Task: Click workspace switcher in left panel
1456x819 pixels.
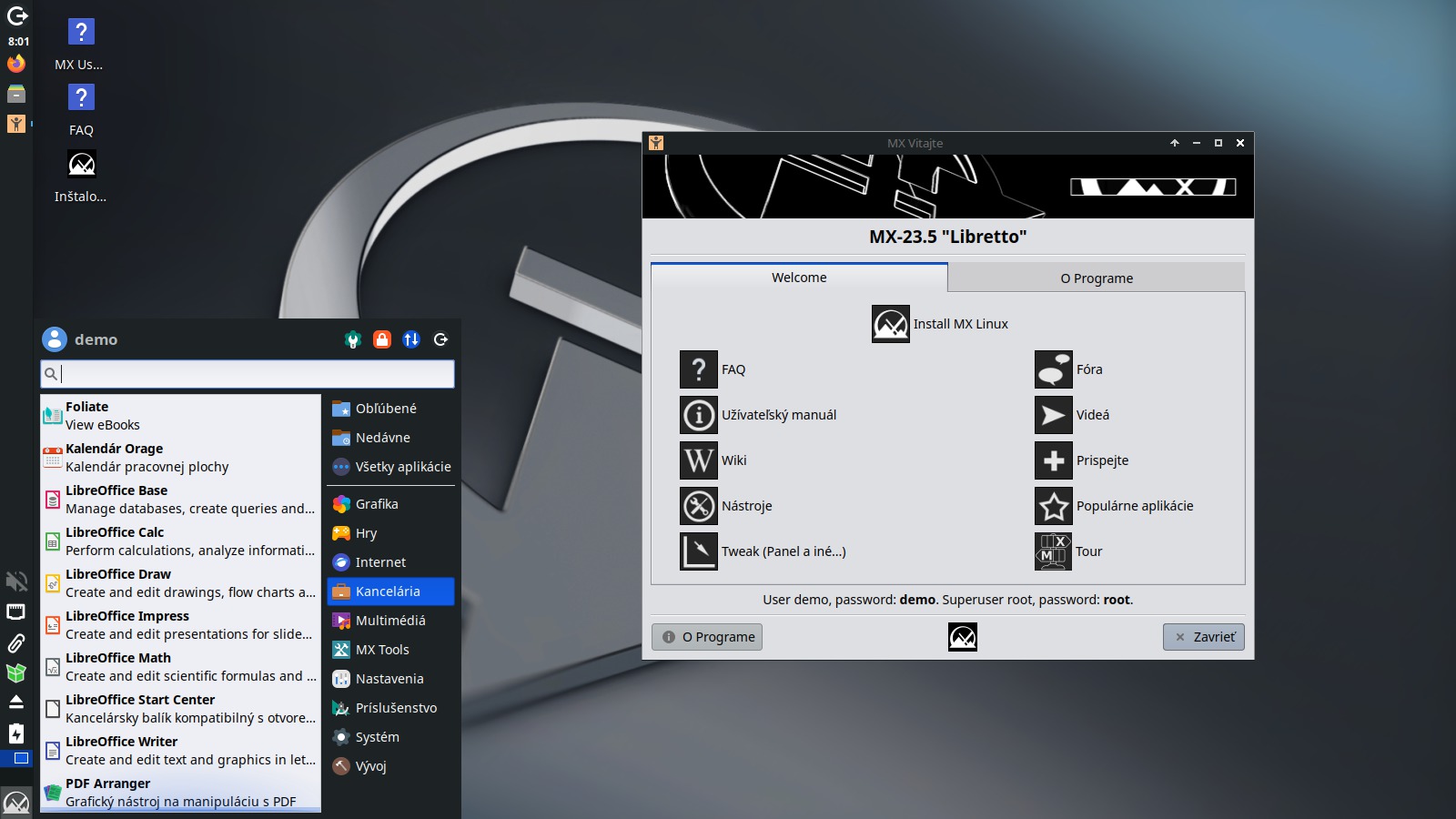Action: 16,758
